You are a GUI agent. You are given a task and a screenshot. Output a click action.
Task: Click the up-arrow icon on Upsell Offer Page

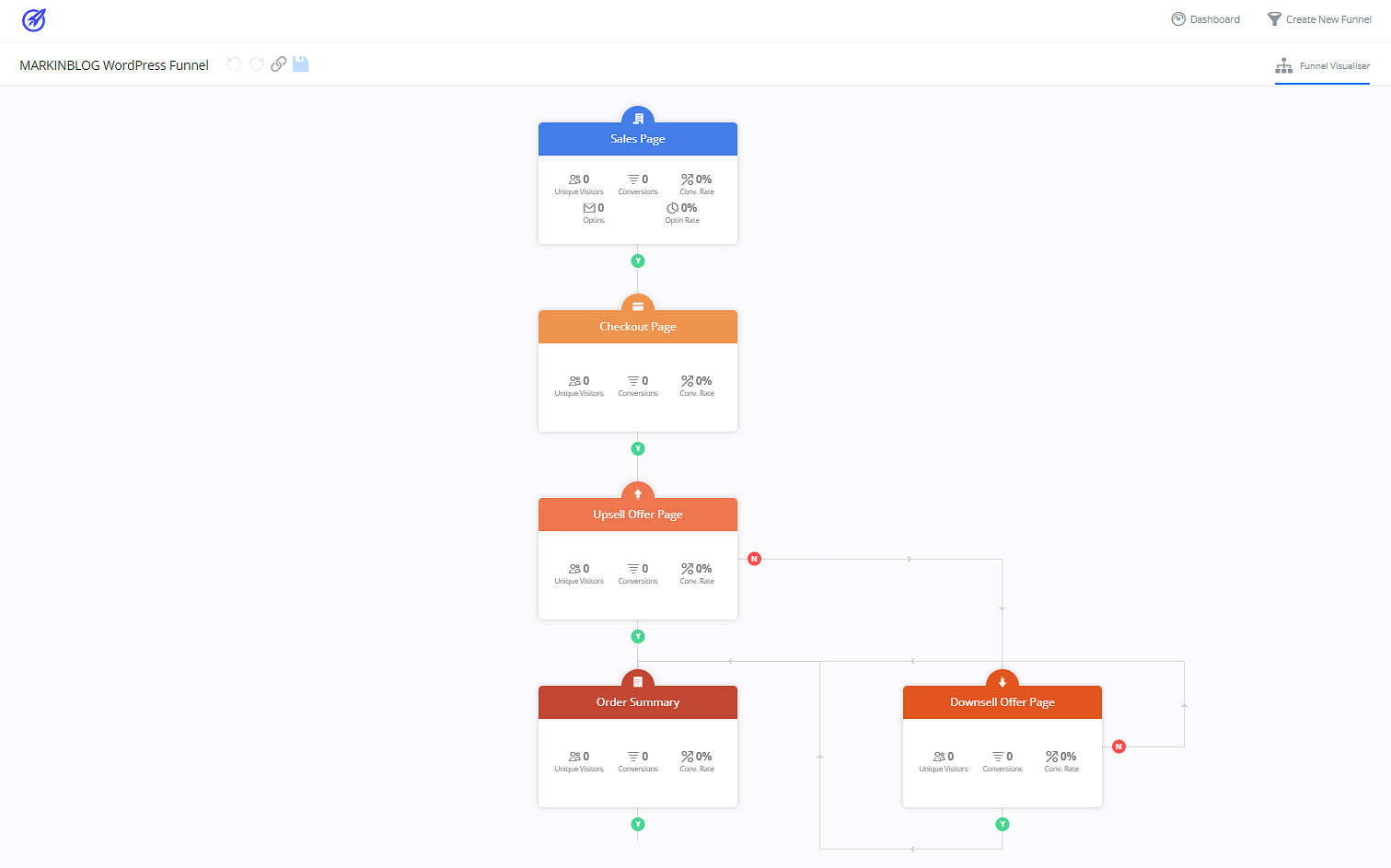[638, 492]
